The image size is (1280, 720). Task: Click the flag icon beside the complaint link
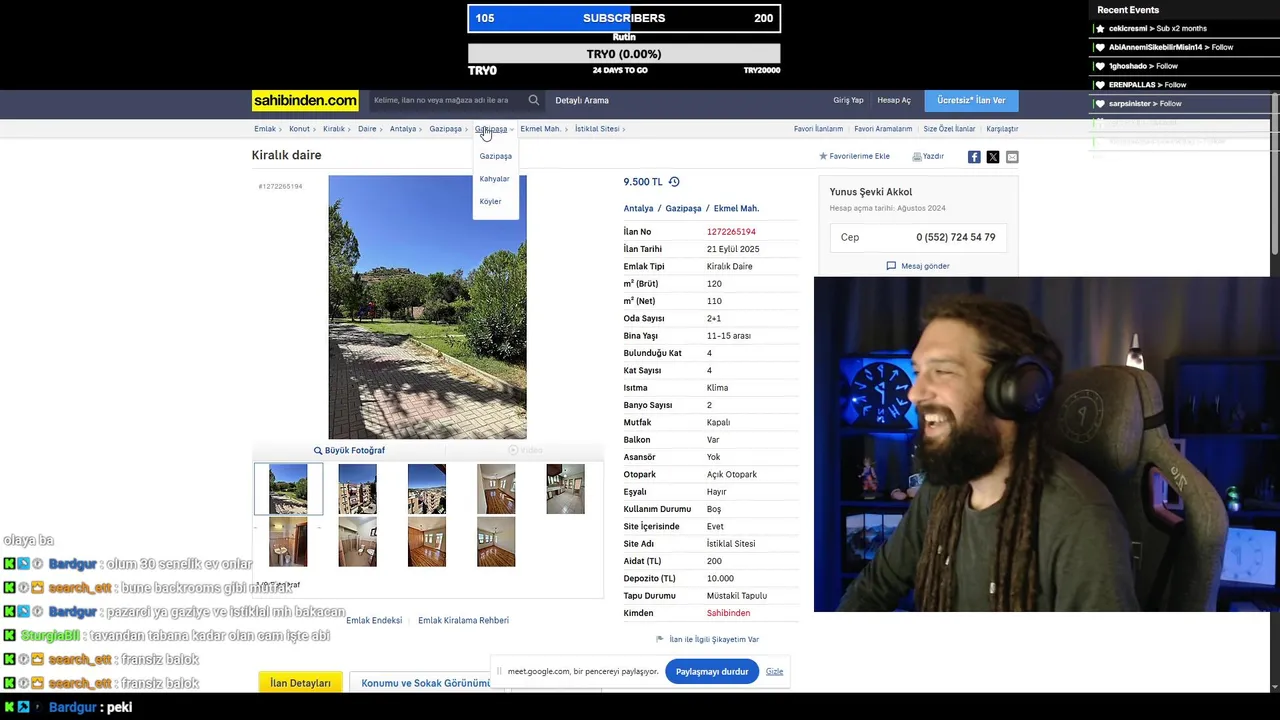coord(660,639)
